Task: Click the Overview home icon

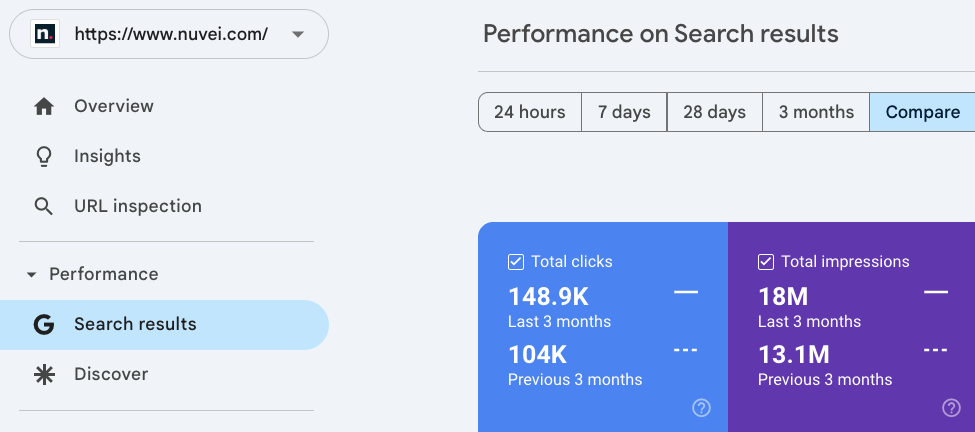Action: pos(44,106)
